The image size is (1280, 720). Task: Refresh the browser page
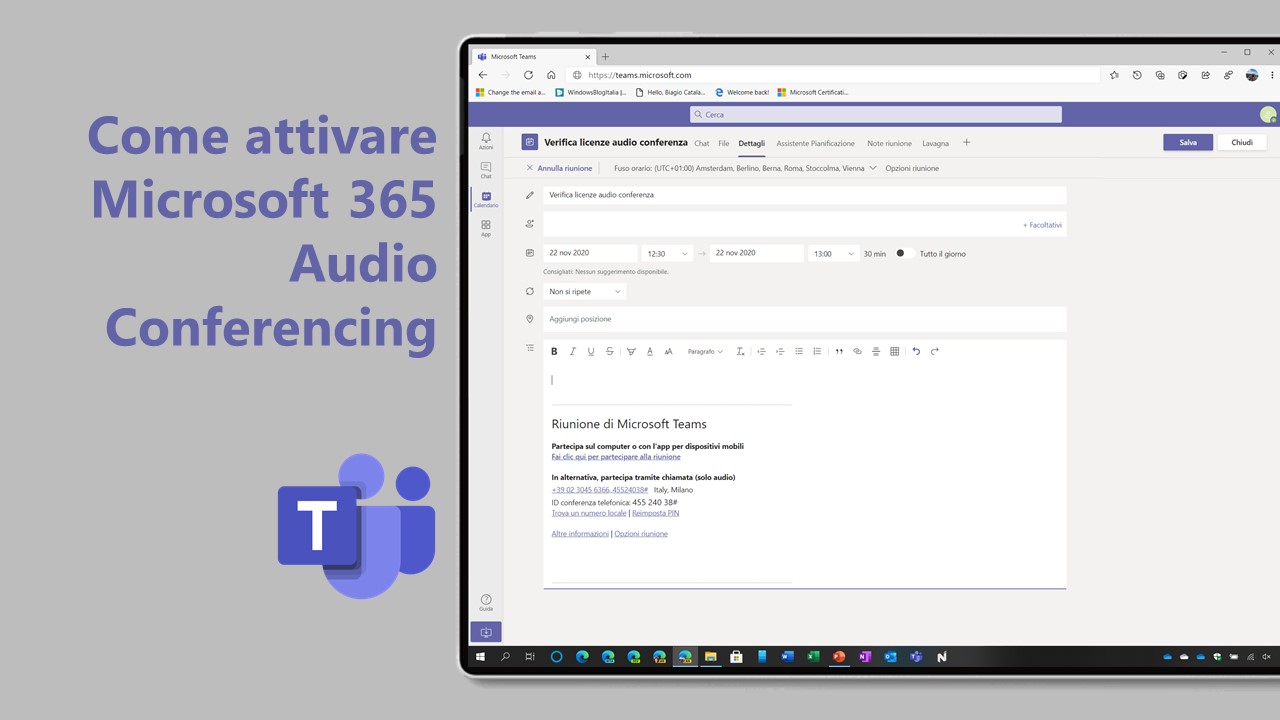(x=528, y=75)
